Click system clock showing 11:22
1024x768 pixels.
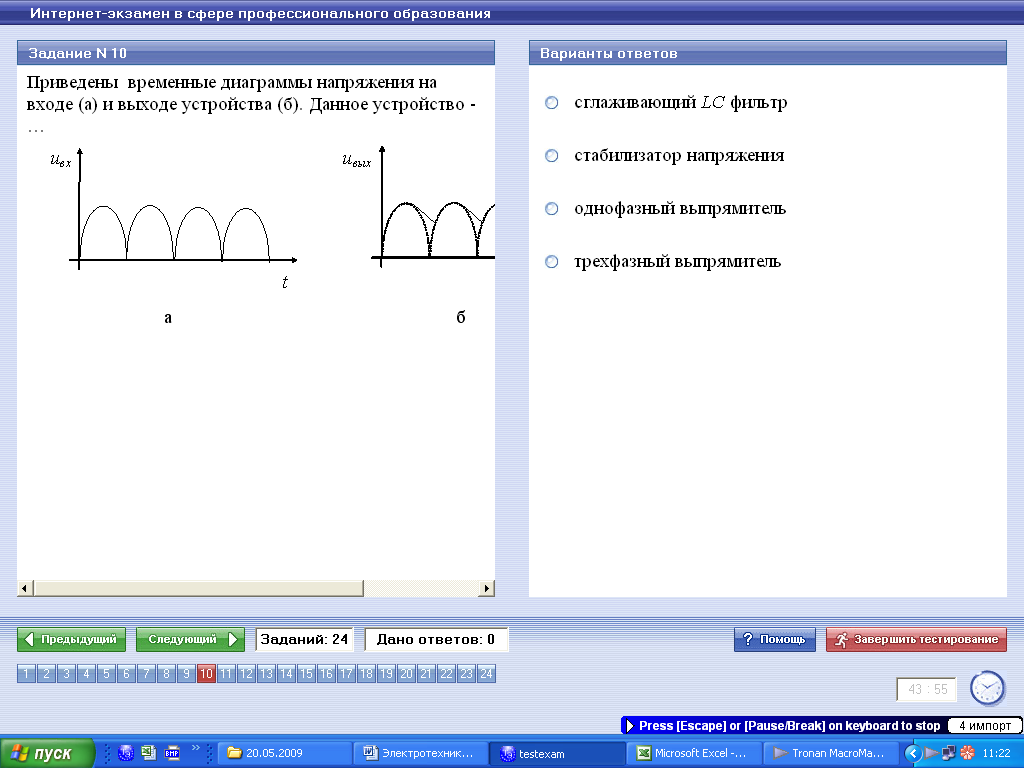[x=996, y=754]
